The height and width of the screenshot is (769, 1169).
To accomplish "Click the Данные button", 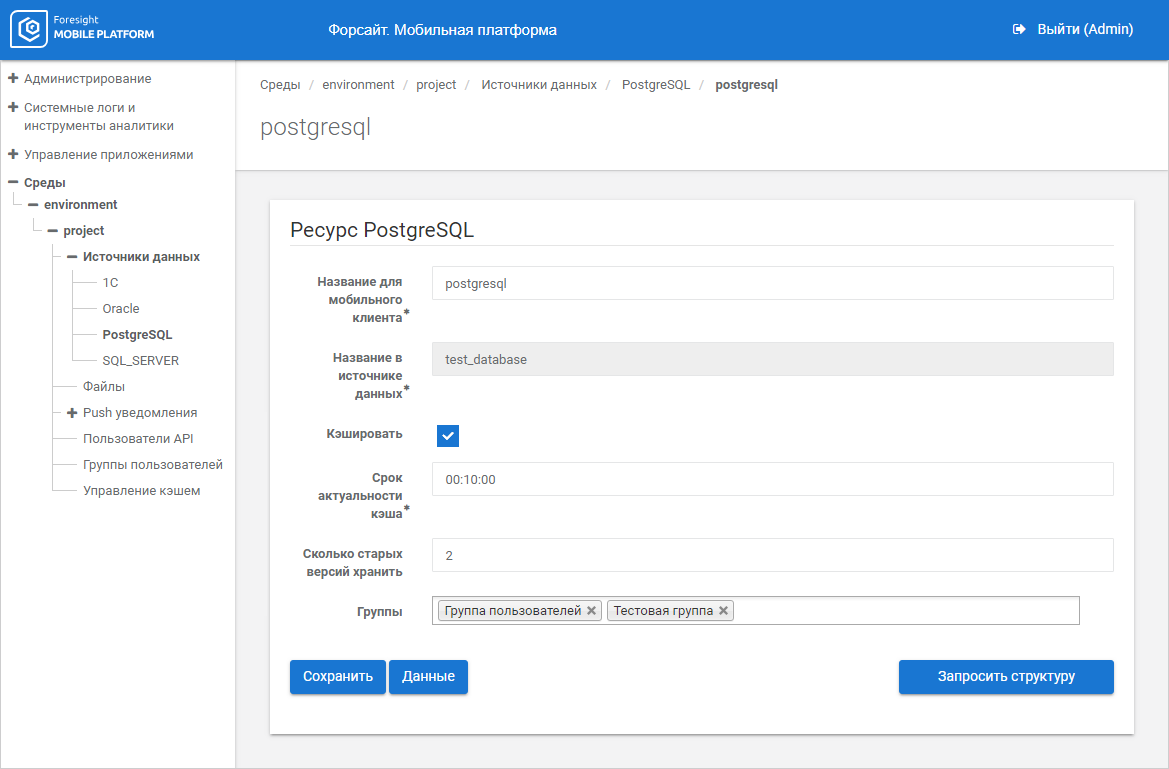I will pyautogui.click(x=428, y=677).
